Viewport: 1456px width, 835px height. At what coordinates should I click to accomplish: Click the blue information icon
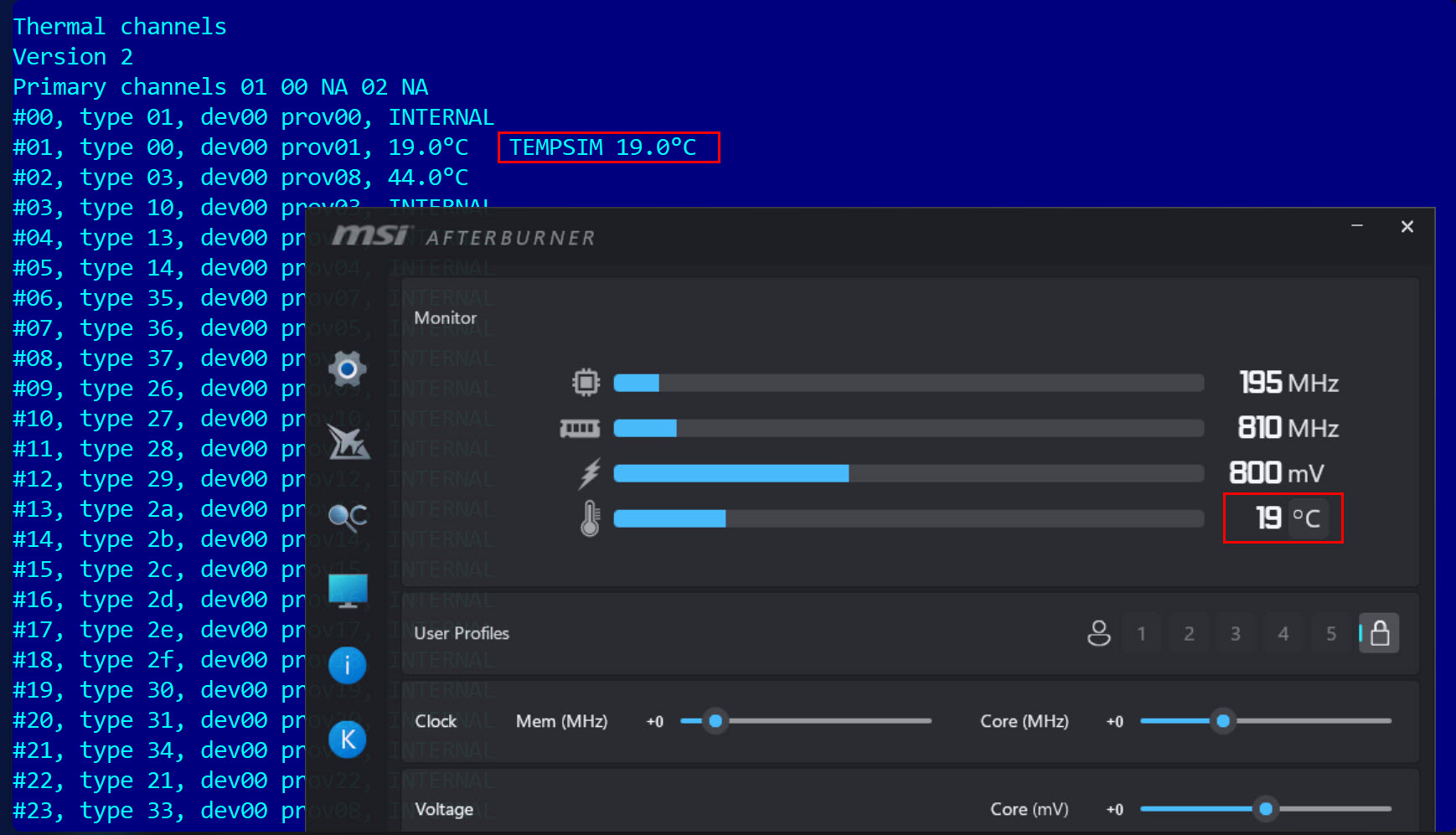(x=348, y=666)
